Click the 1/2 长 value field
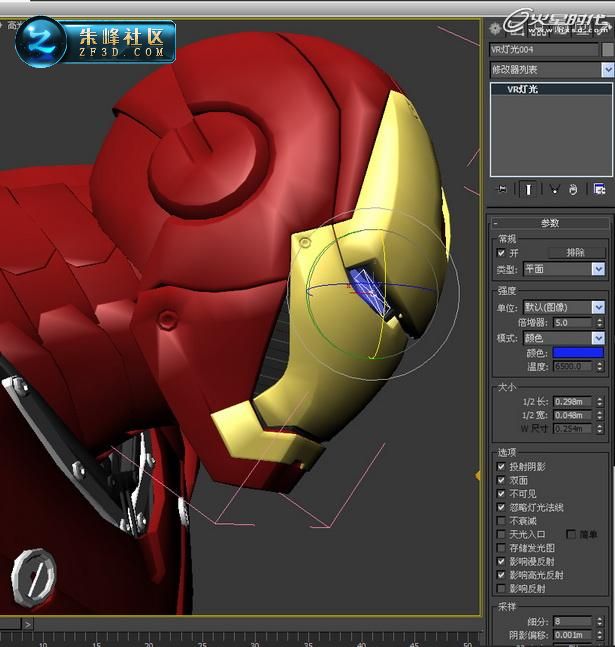The height and width of the screenshot is (647, 615). [x=573, y=401]
